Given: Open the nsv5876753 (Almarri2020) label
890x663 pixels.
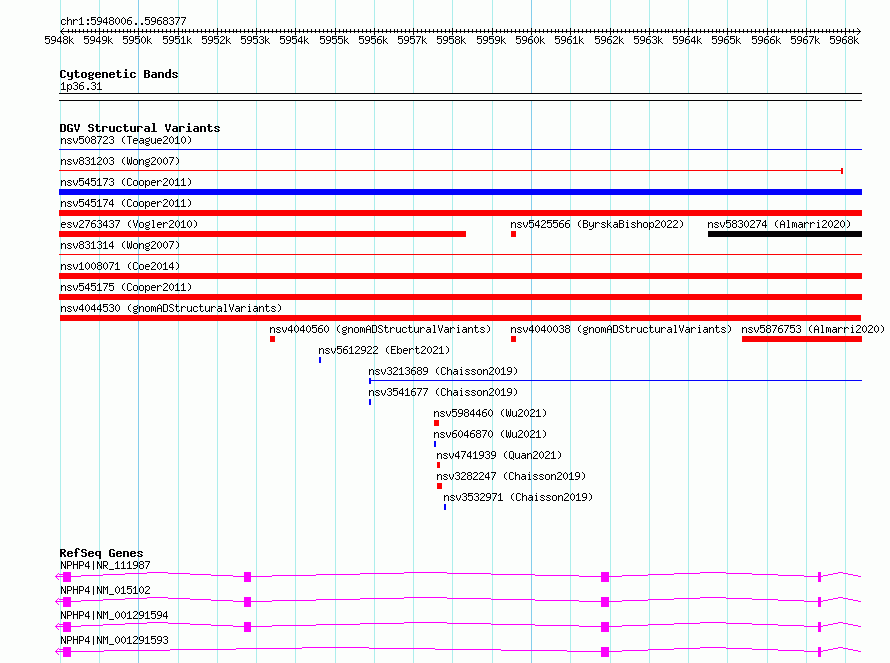Looking at the screenshot, I should pyautogui.click(x=813, y=329).
